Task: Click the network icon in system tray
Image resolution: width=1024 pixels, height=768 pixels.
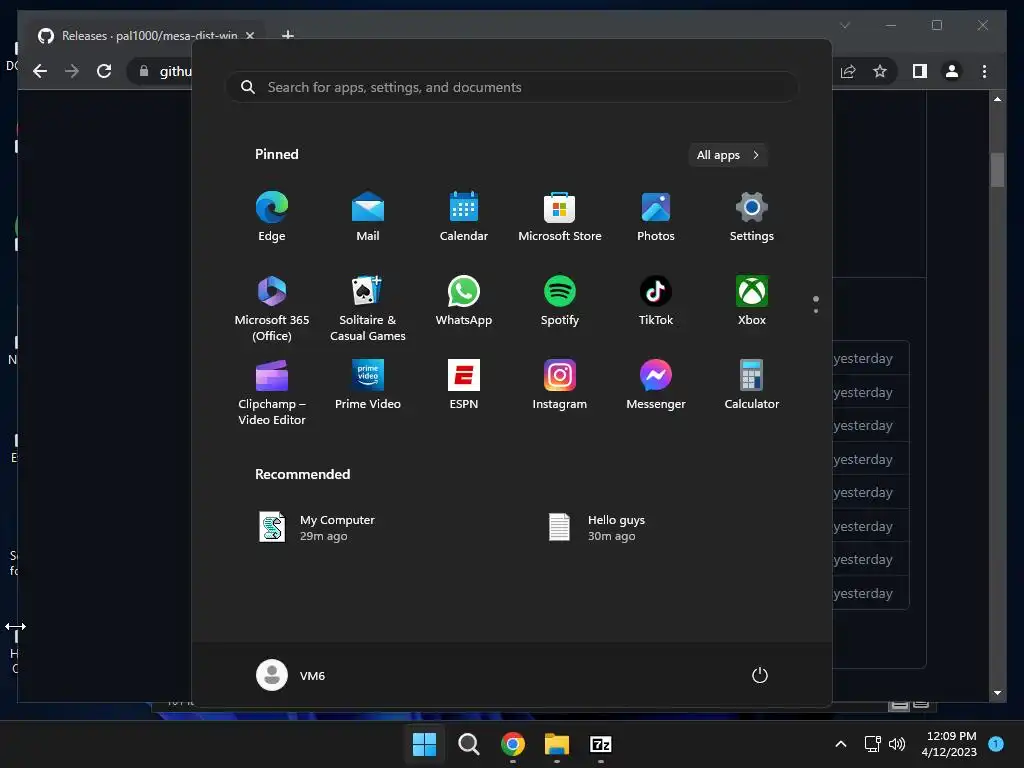Action: 872,744
